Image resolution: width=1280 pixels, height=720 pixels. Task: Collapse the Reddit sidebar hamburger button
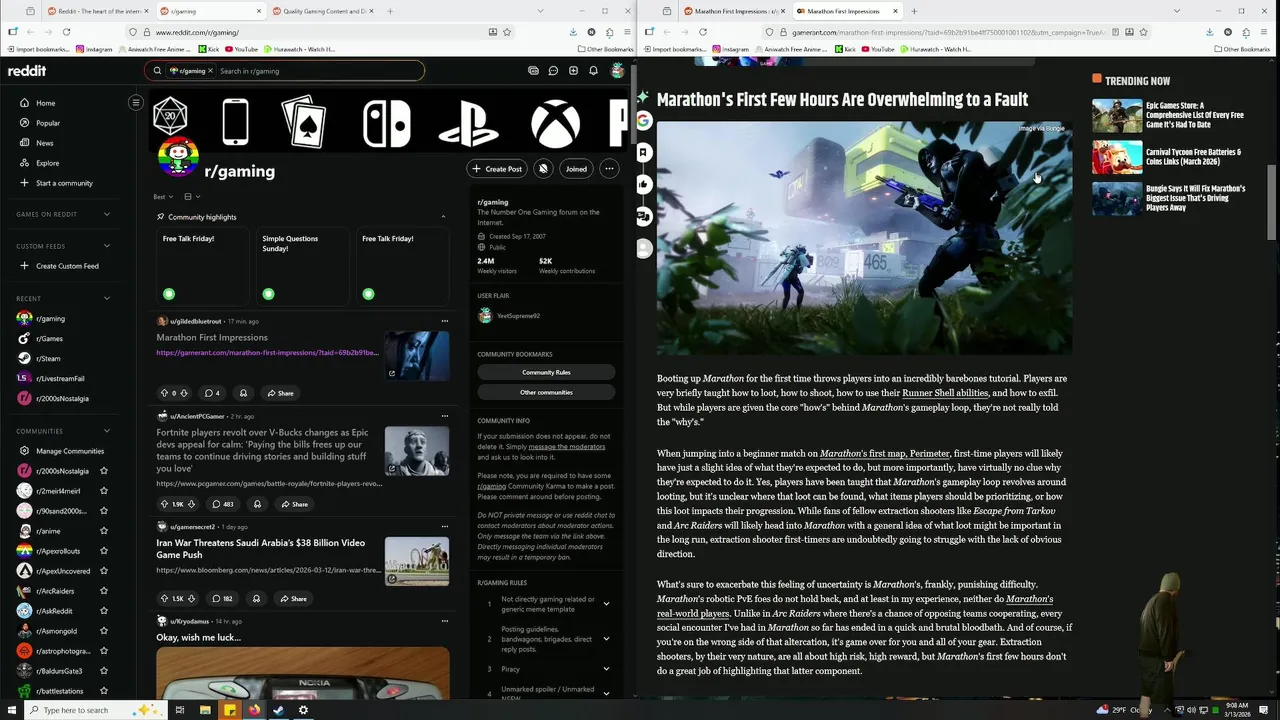click(x=136, y=102)
